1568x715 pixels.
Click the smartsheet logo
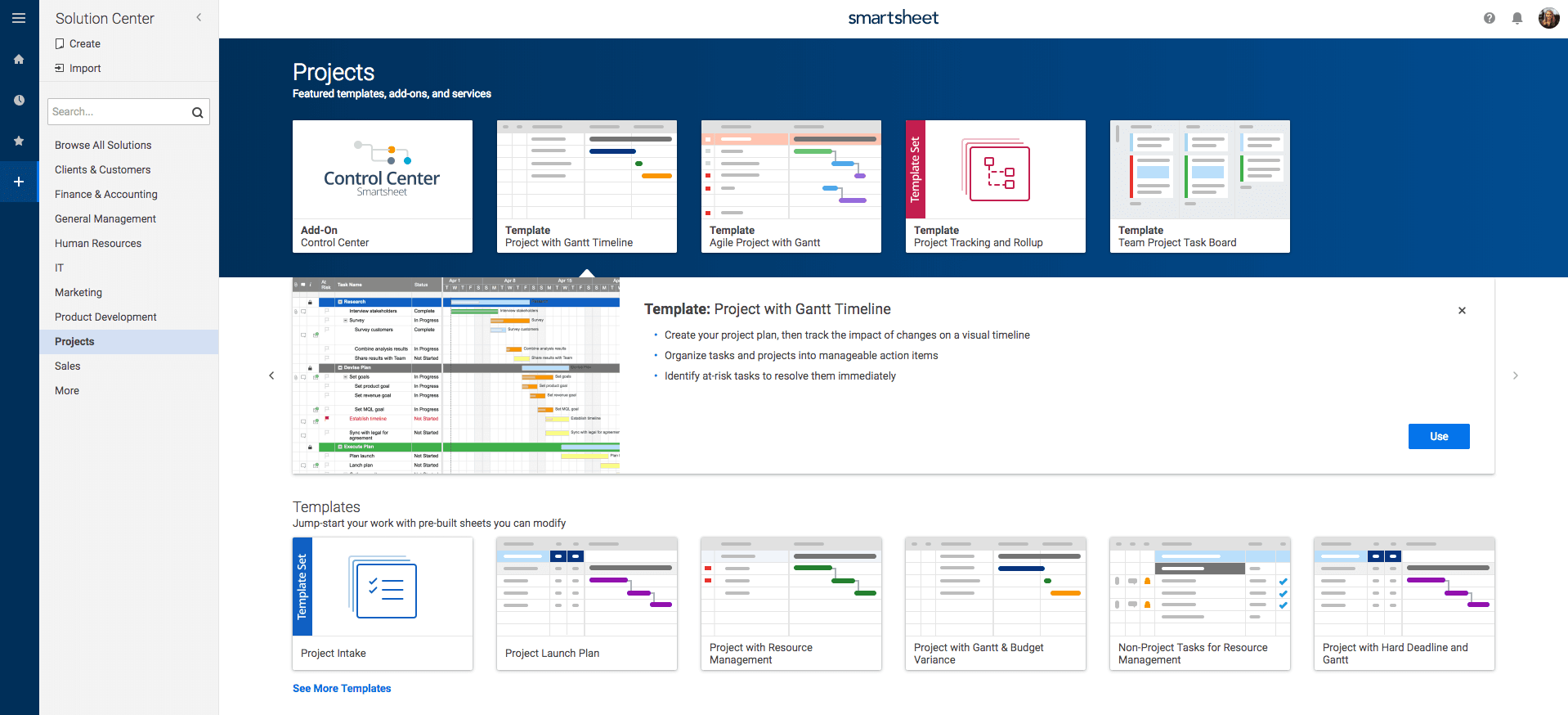click(x=893, y=18)
